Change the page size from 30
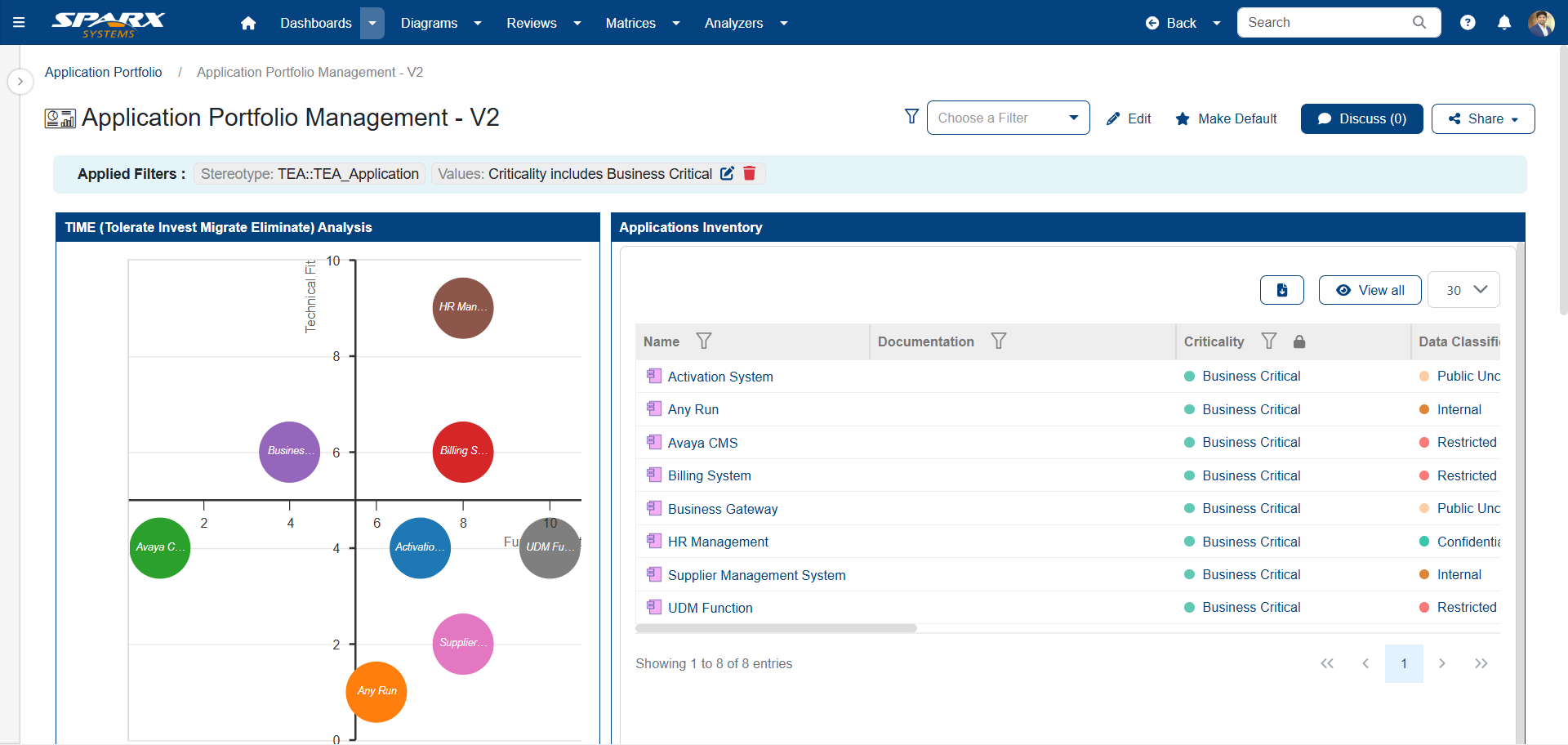1568x745 pixels. [1463, 290]
